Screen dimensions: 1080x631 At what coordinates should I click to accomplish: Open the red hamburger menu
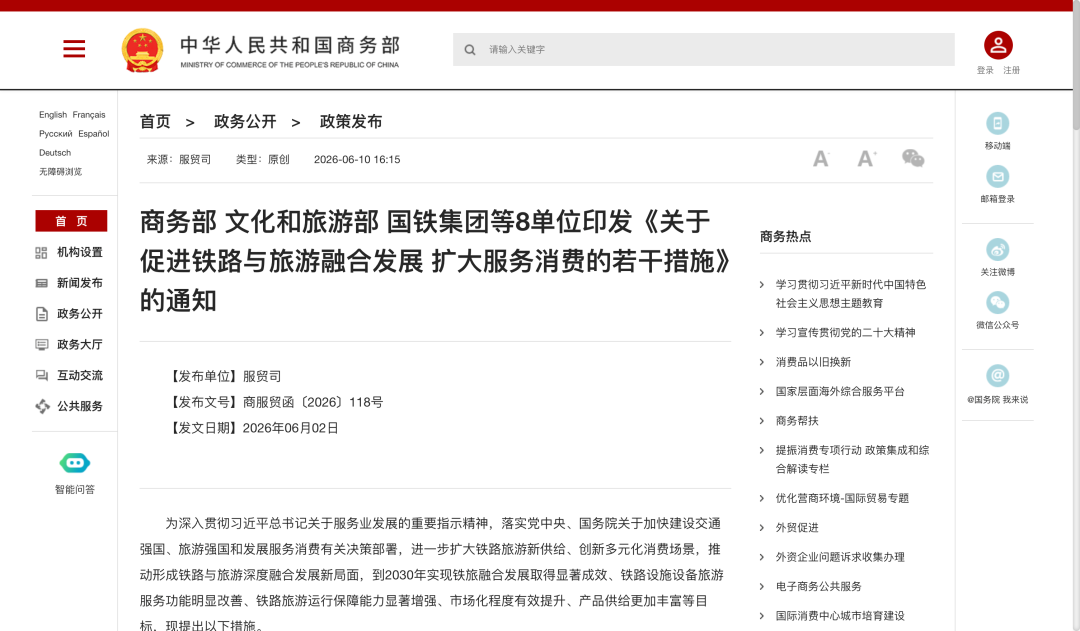click(x=74, y=49)
